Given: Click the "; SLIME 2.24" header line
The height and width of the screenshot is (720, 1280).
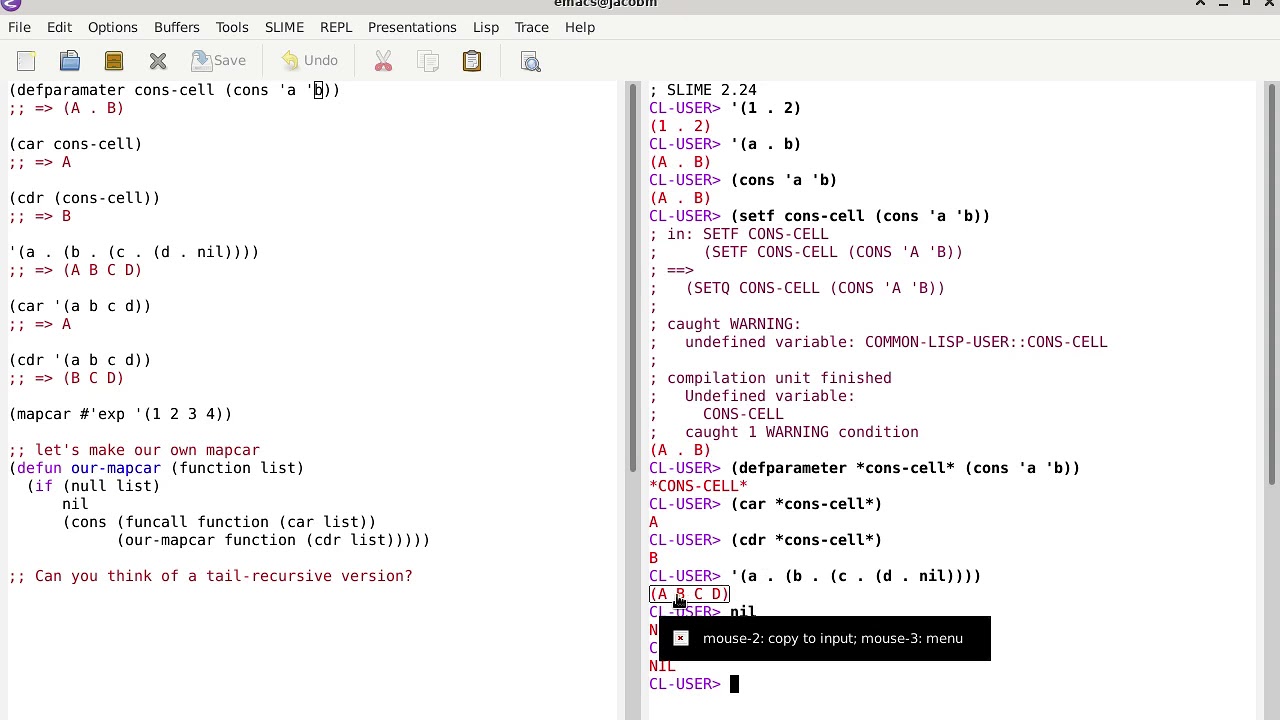Looking at the screenshot, I should click(x=703, y=90).
